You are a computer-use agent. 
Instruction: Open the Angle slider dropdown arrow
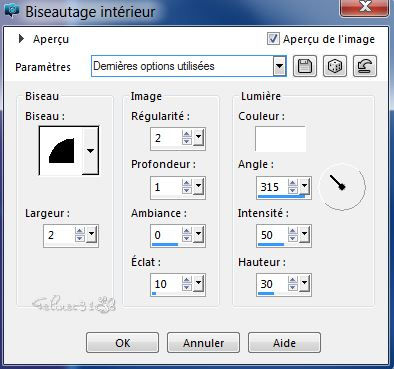304,186
